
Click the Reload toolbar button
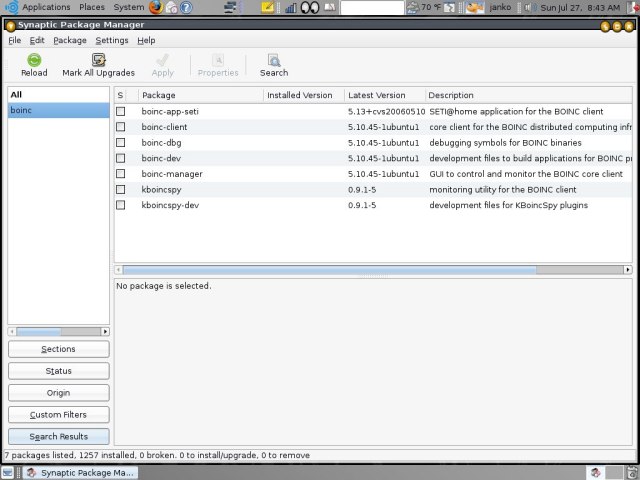point(34,65)
